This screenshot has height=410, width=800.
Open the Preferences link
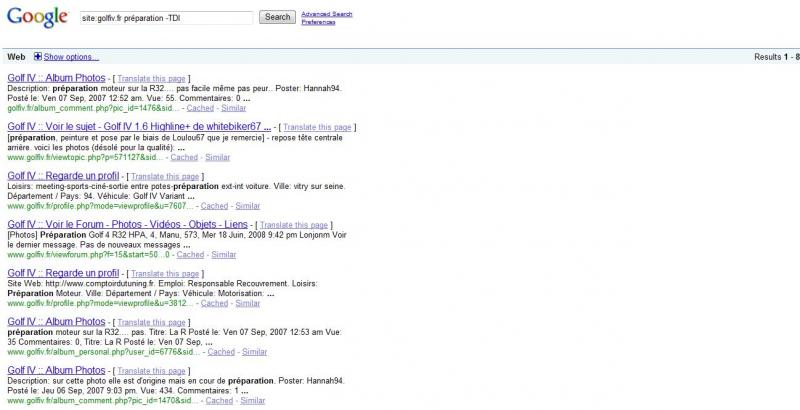coord(318,22)
